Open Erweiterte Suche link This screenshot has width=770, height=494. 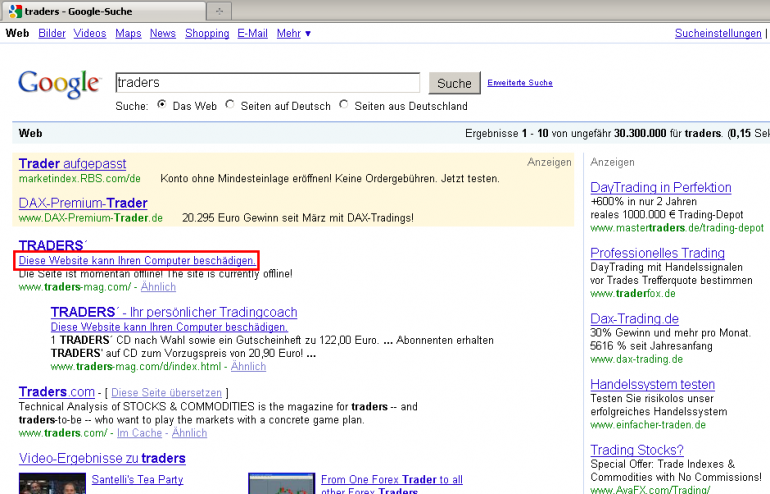[x=520, y=82]
